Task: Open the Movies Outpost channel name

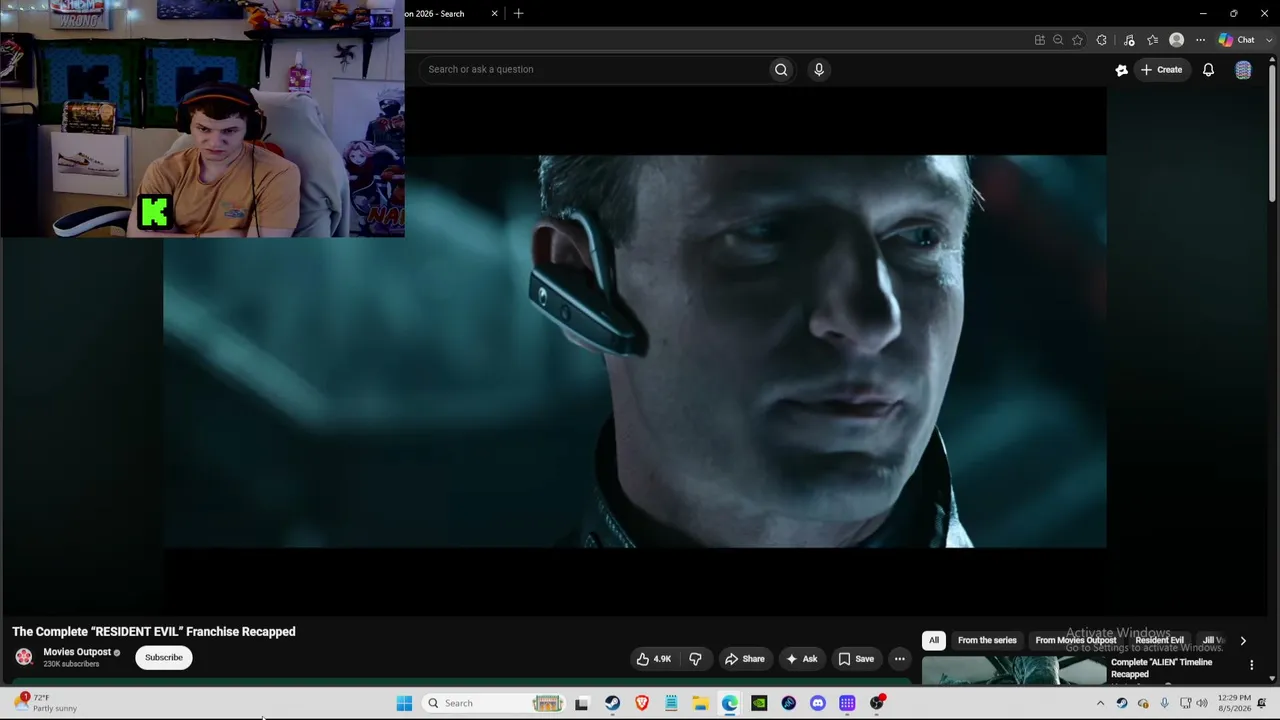Action: (x=77, y=652)
